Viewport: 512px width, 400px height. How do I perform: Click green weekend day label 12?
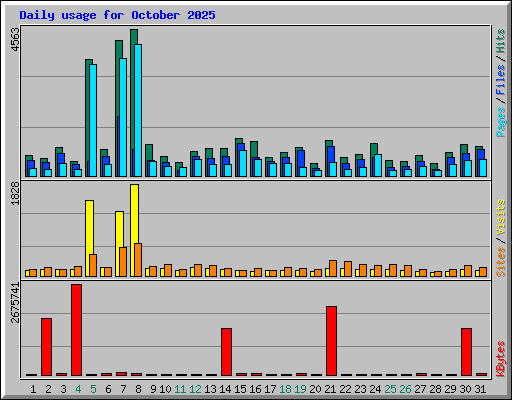pos(195,389)
